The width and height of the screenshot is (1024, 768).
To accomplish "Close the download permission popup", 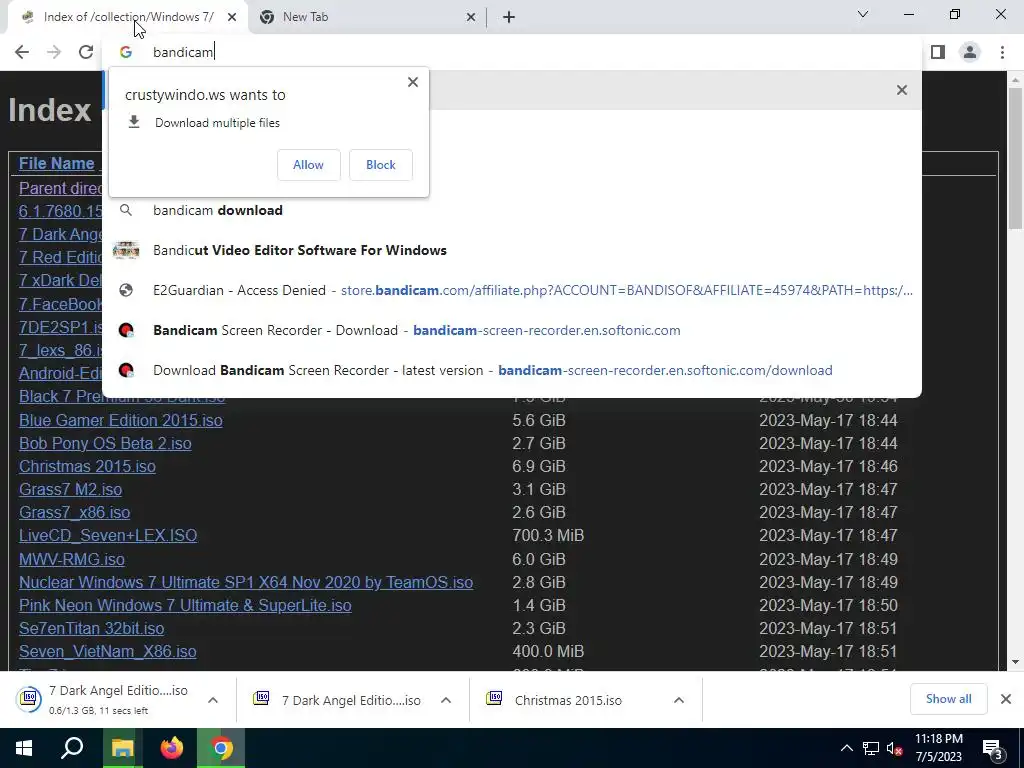I will coord(413,82).
